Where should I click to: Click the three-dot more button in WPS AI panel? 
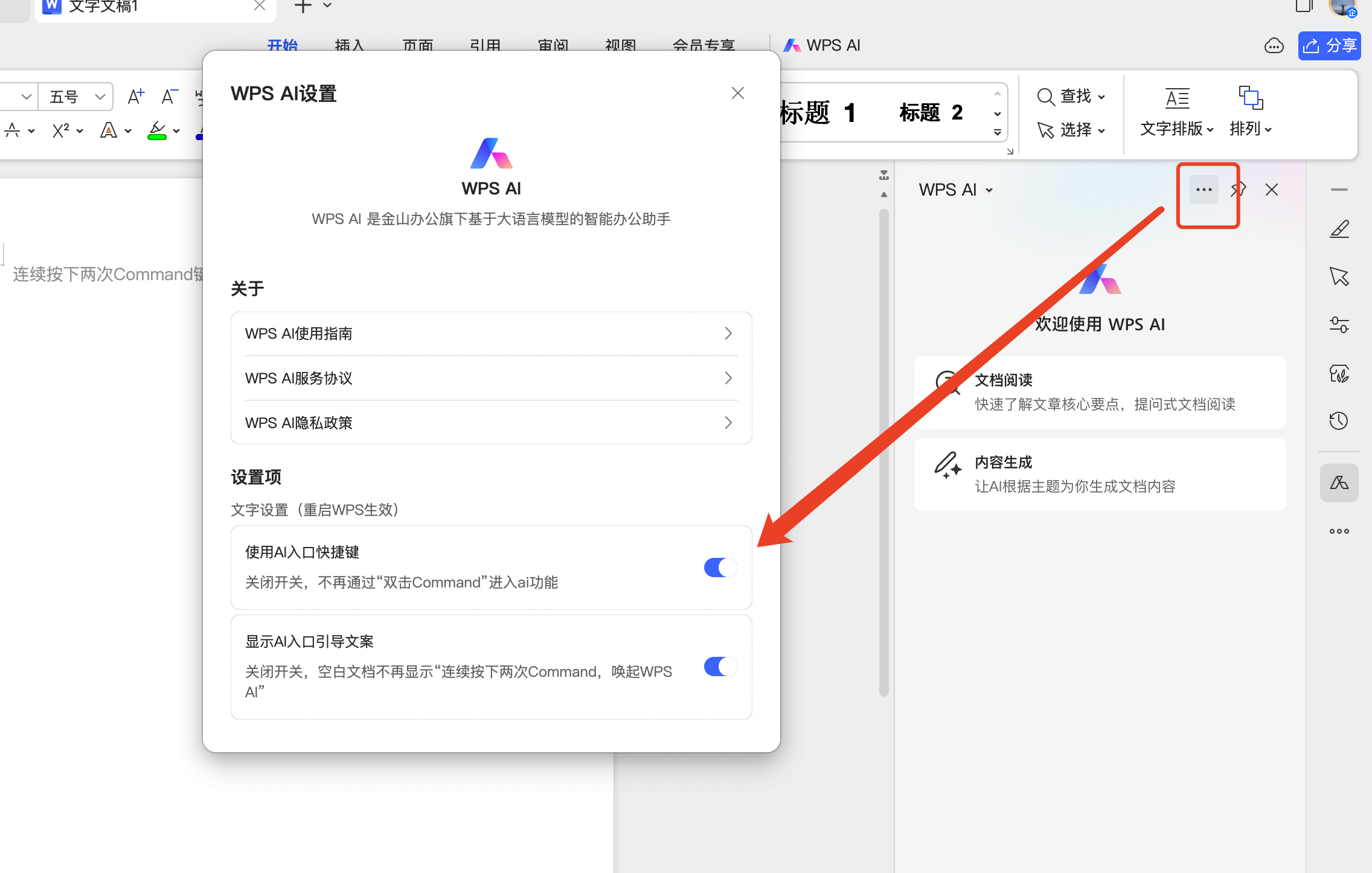[x=1204, y=190]
